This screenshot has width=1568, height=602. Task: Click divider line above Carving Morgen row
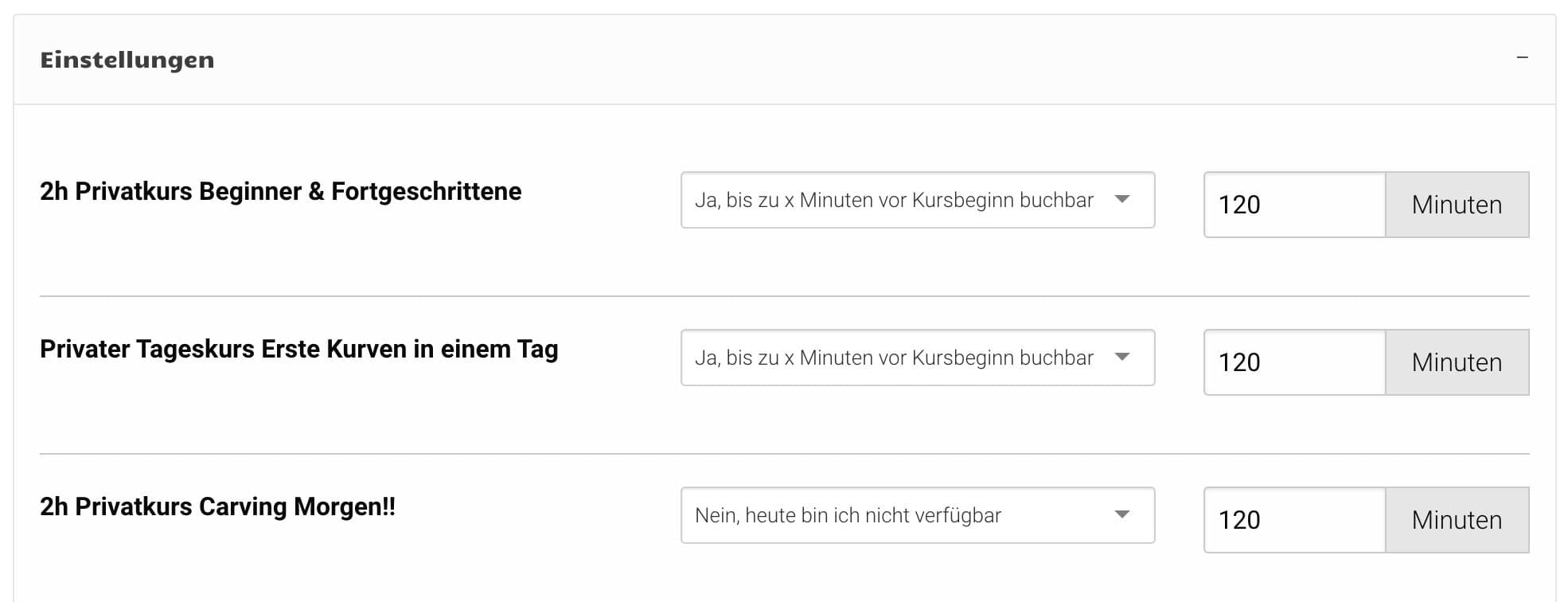[784, 454]
